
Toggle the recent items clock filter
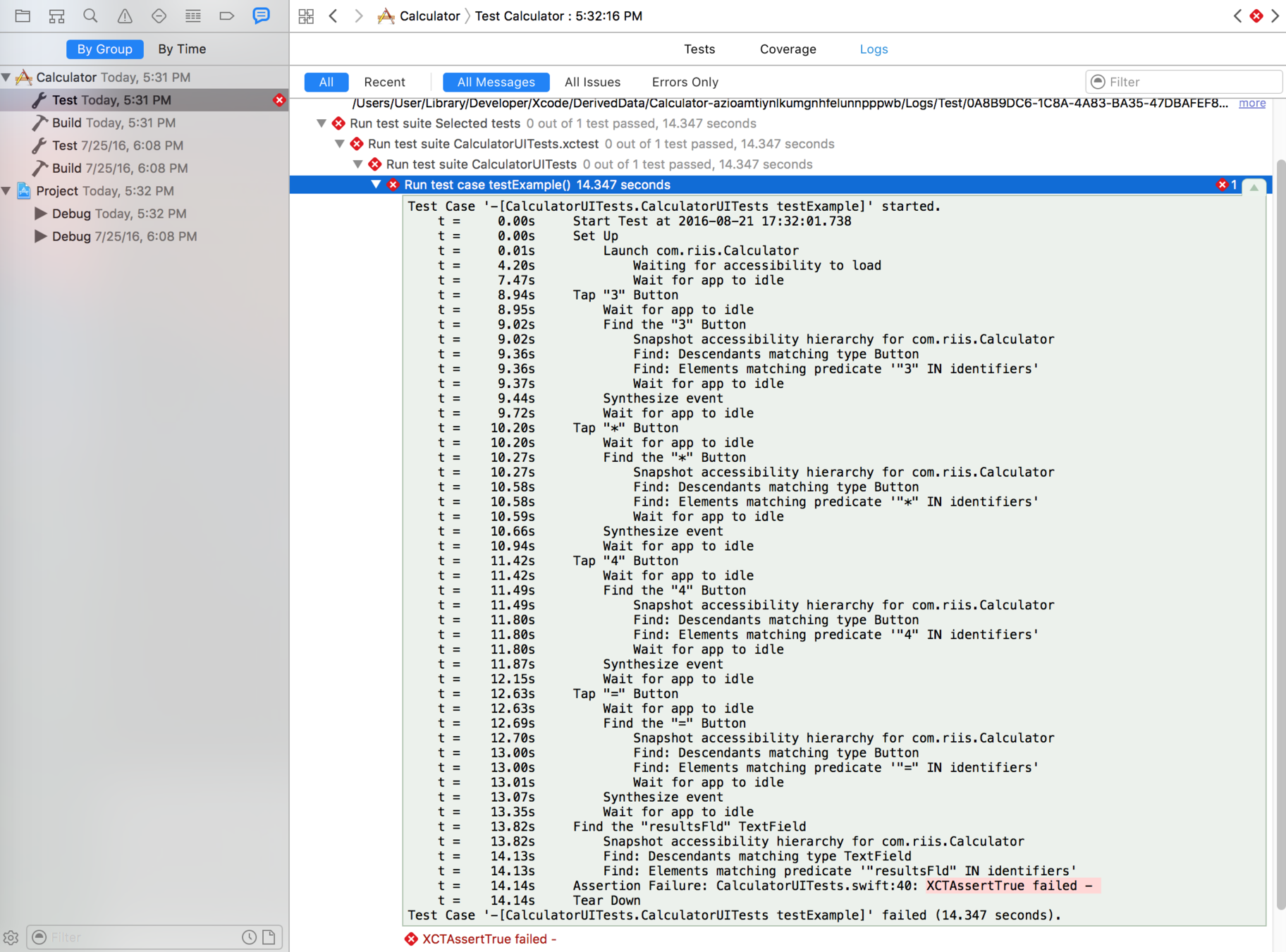249,937
